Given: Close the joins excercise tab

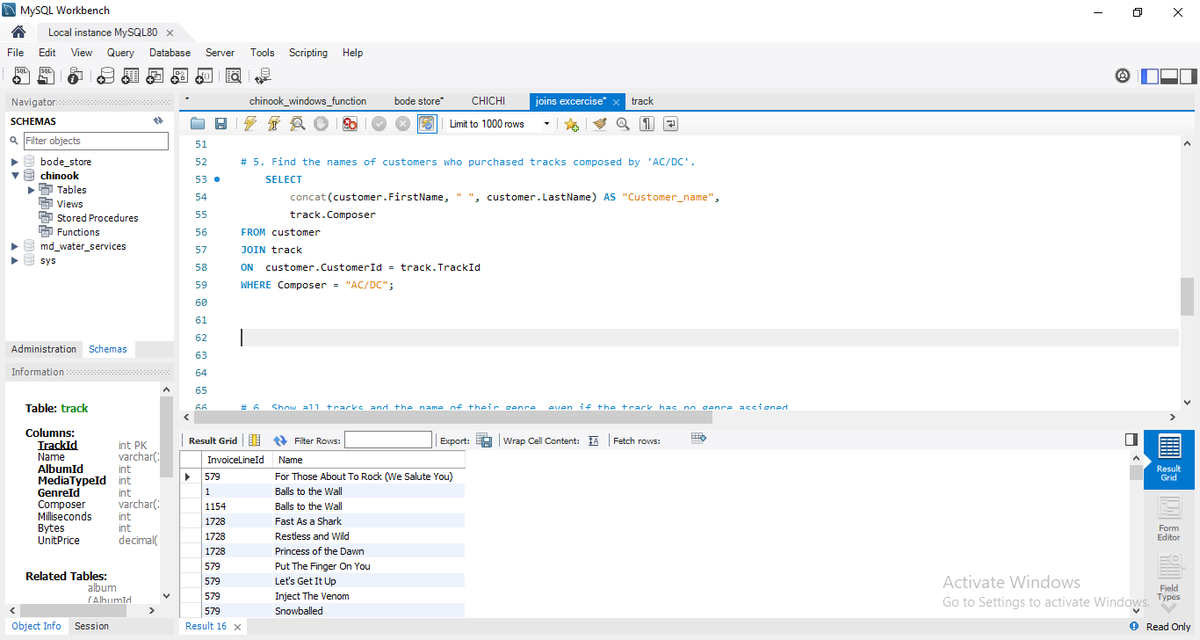Looking at the screenshot, I should 616,102.
